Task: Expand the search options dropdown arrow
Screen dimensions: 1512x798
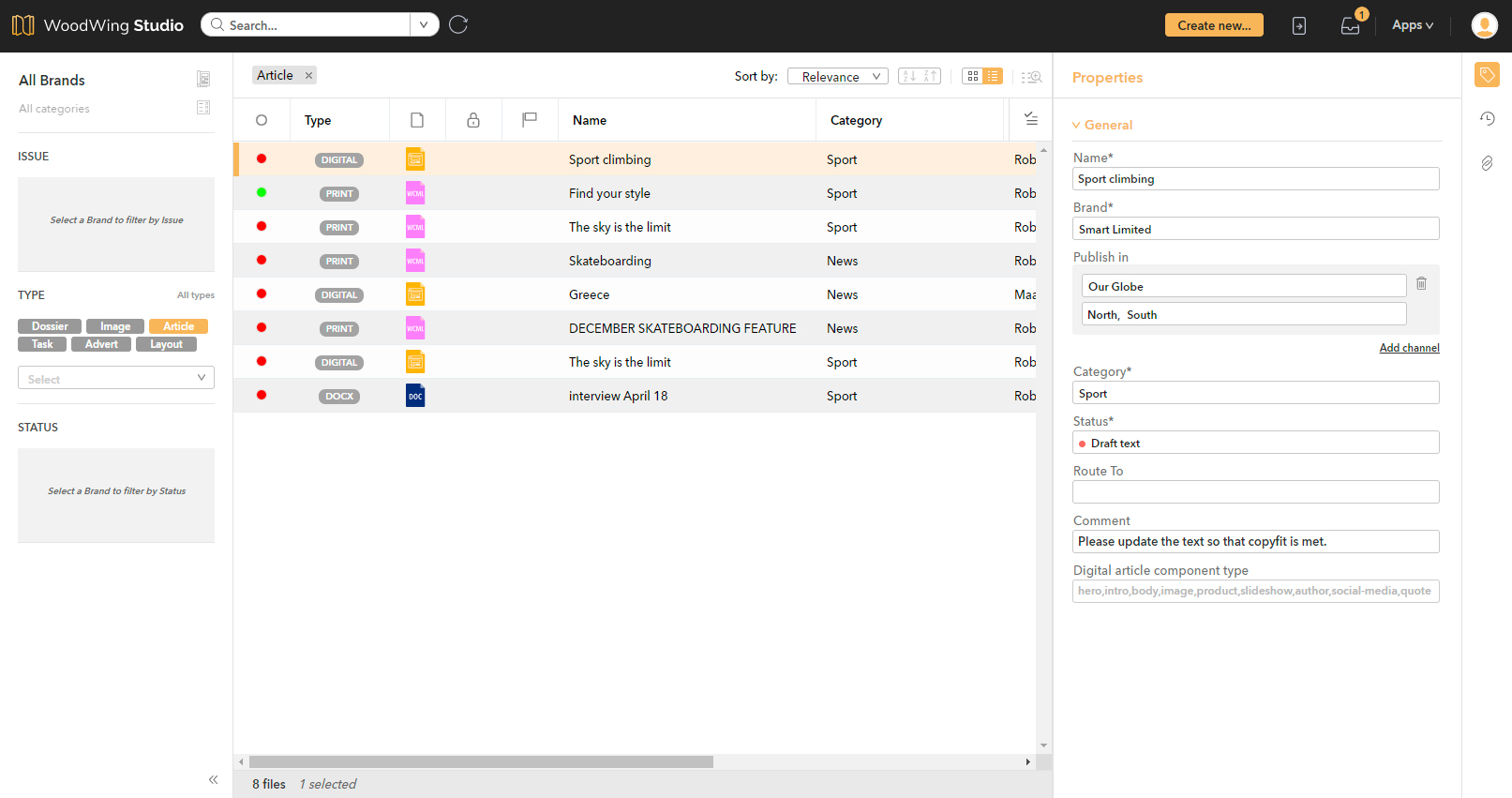Action: click(x=424, y=24)
